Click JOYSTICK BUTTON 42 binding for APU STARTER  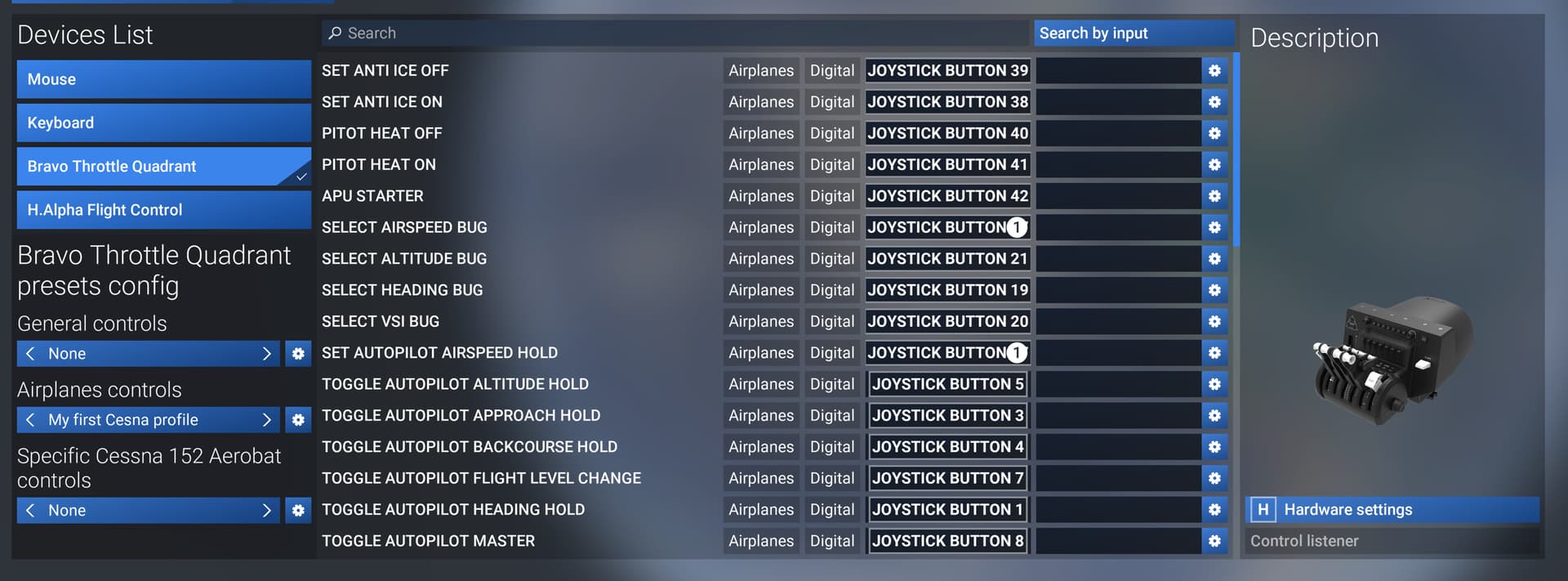948,196
